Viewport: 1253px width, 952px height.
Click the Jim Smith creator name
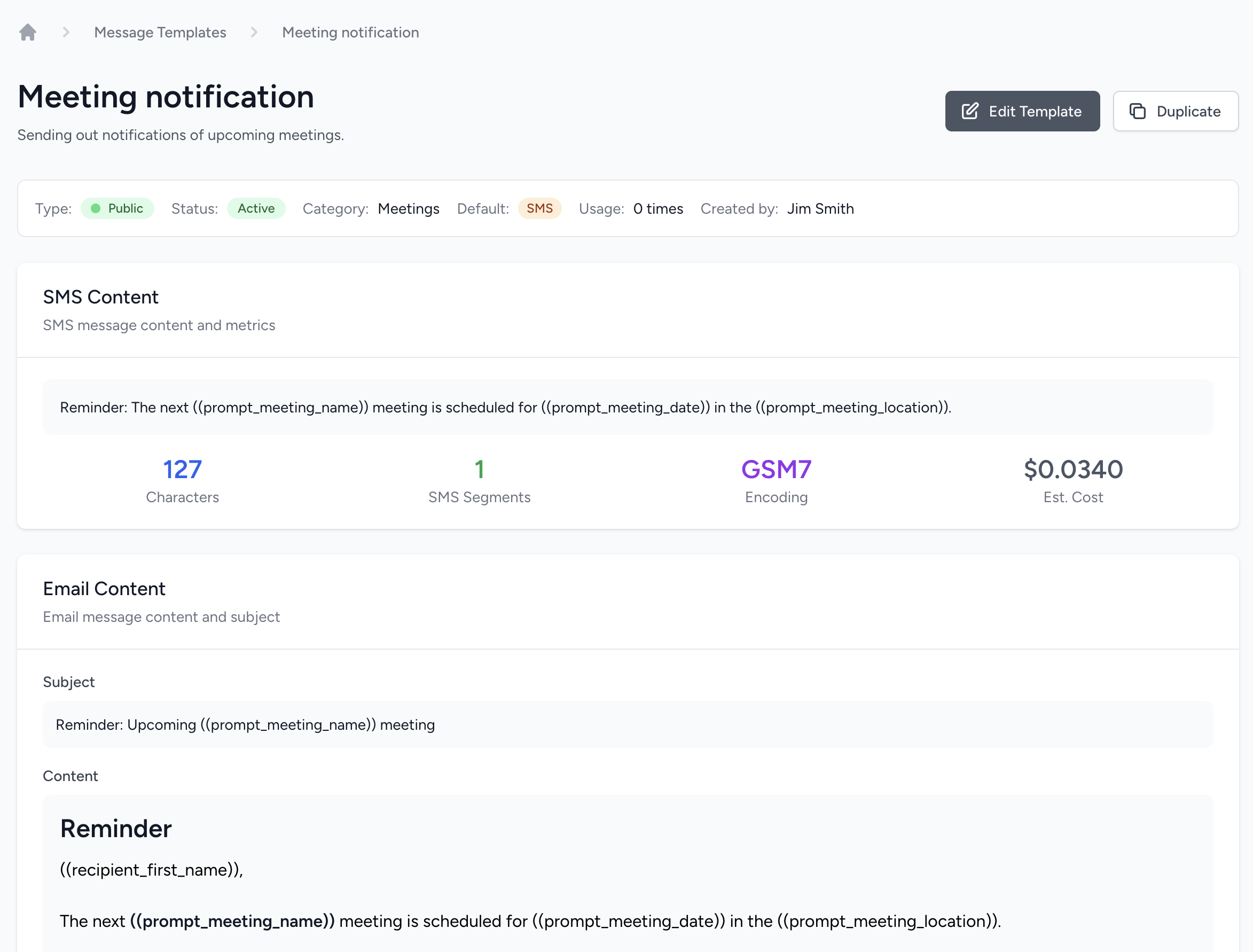click(x=820, y=208)
